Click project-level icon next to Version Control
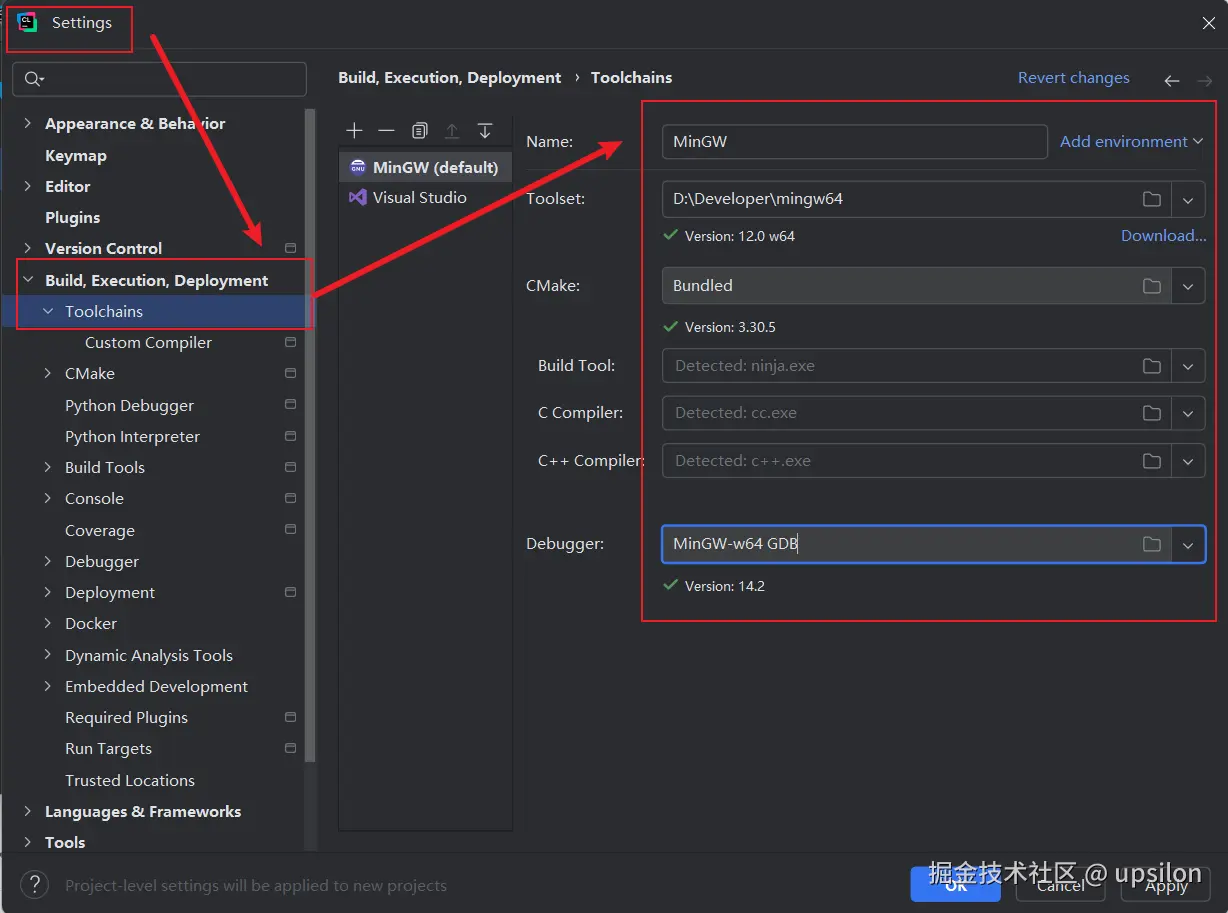 tap(290, 248)
